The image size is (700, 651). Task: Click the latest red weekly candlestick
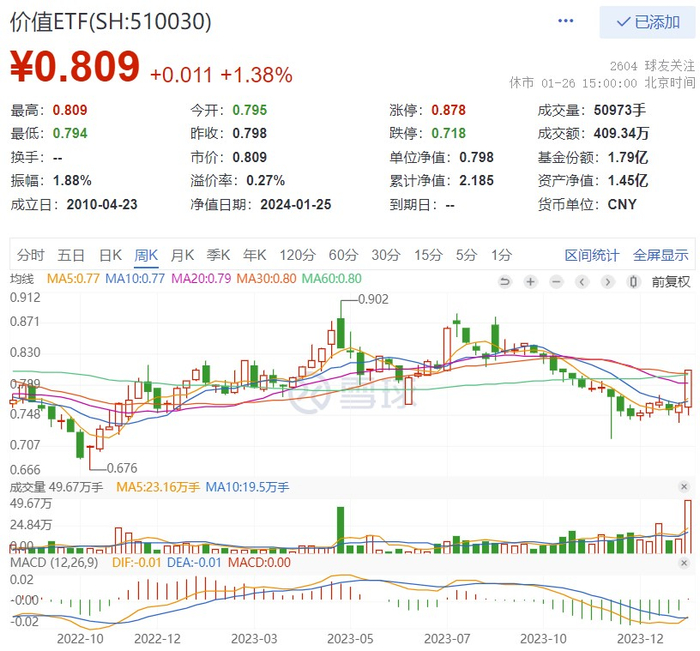pos(688,388)
